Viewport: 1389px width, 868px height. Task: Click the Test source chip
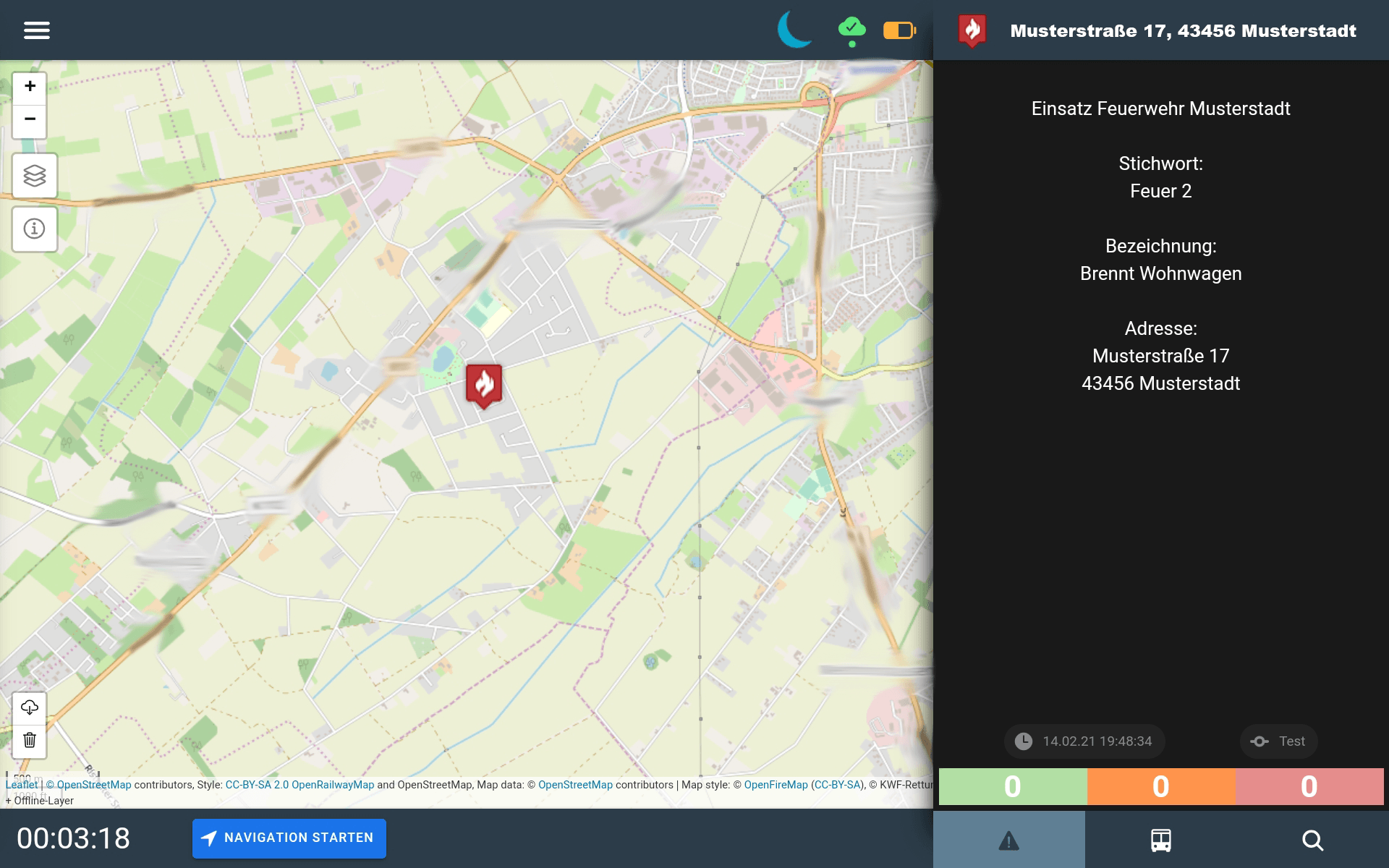pos(1278,741)
